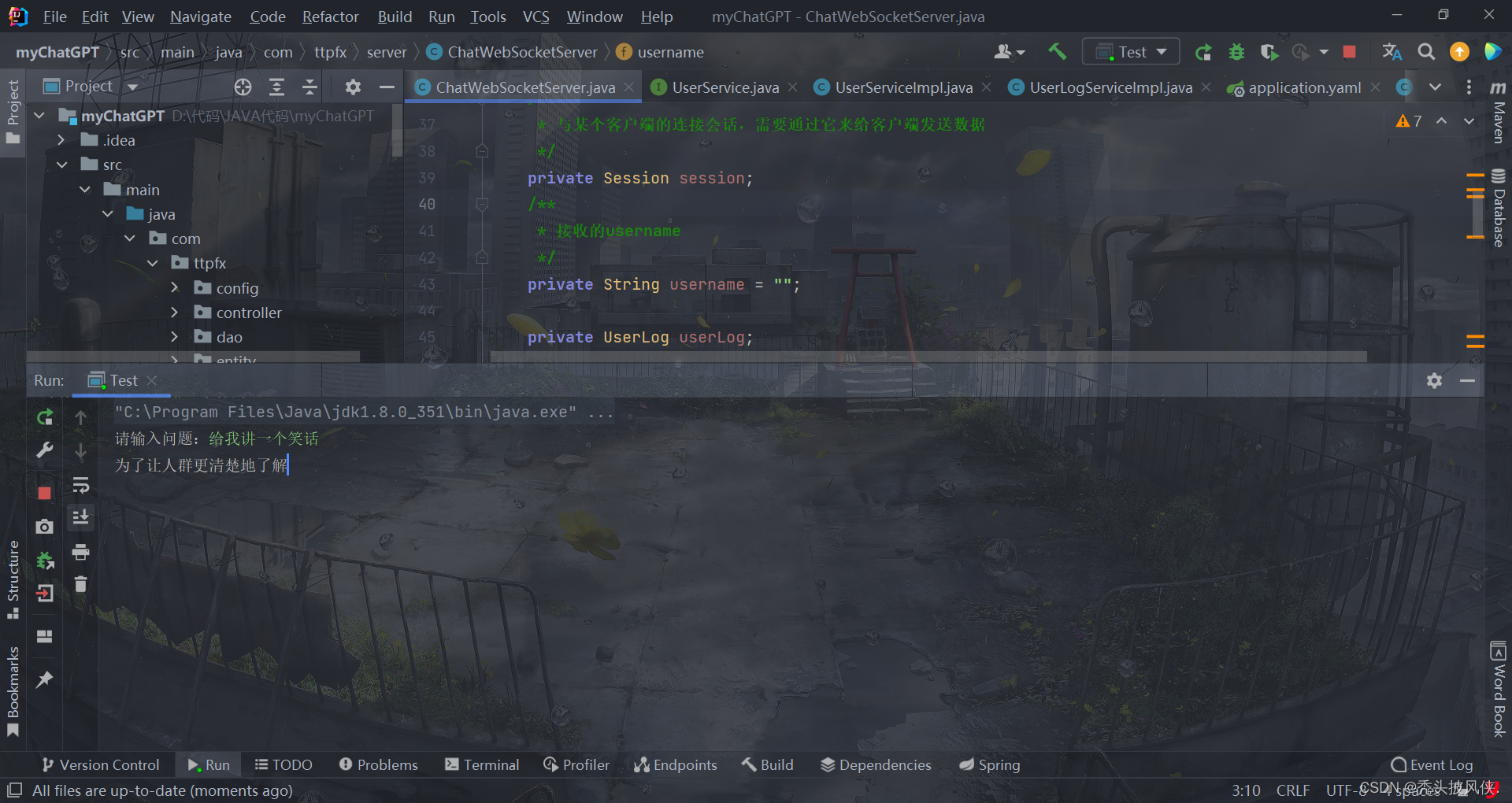Open Search Everywhere magnifier

[x=1426, y=52]
